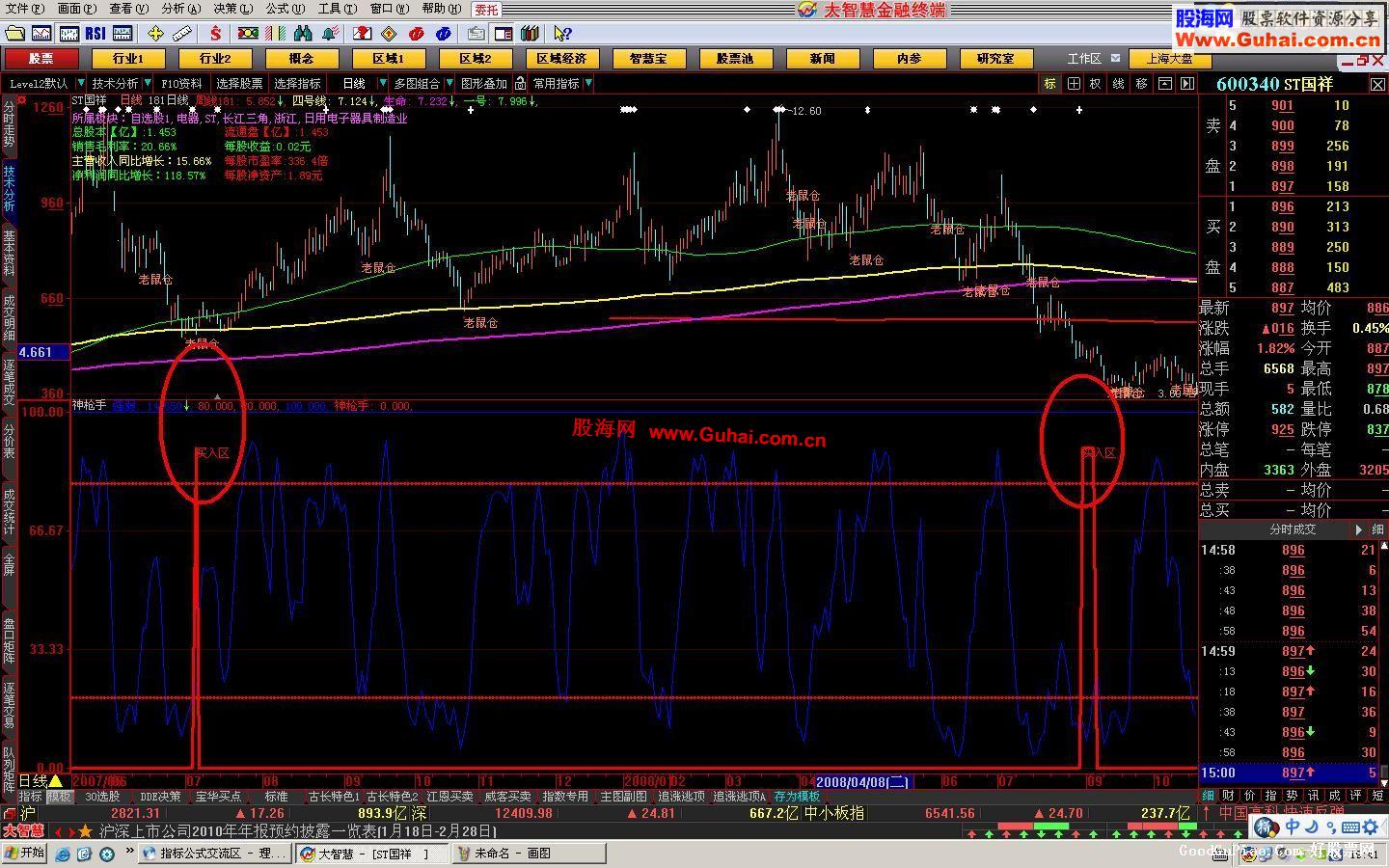This screenshot has width=1389, height=868.
Task: Select the 财 tab in the quote panel
Action: [x=1228, y=796]
